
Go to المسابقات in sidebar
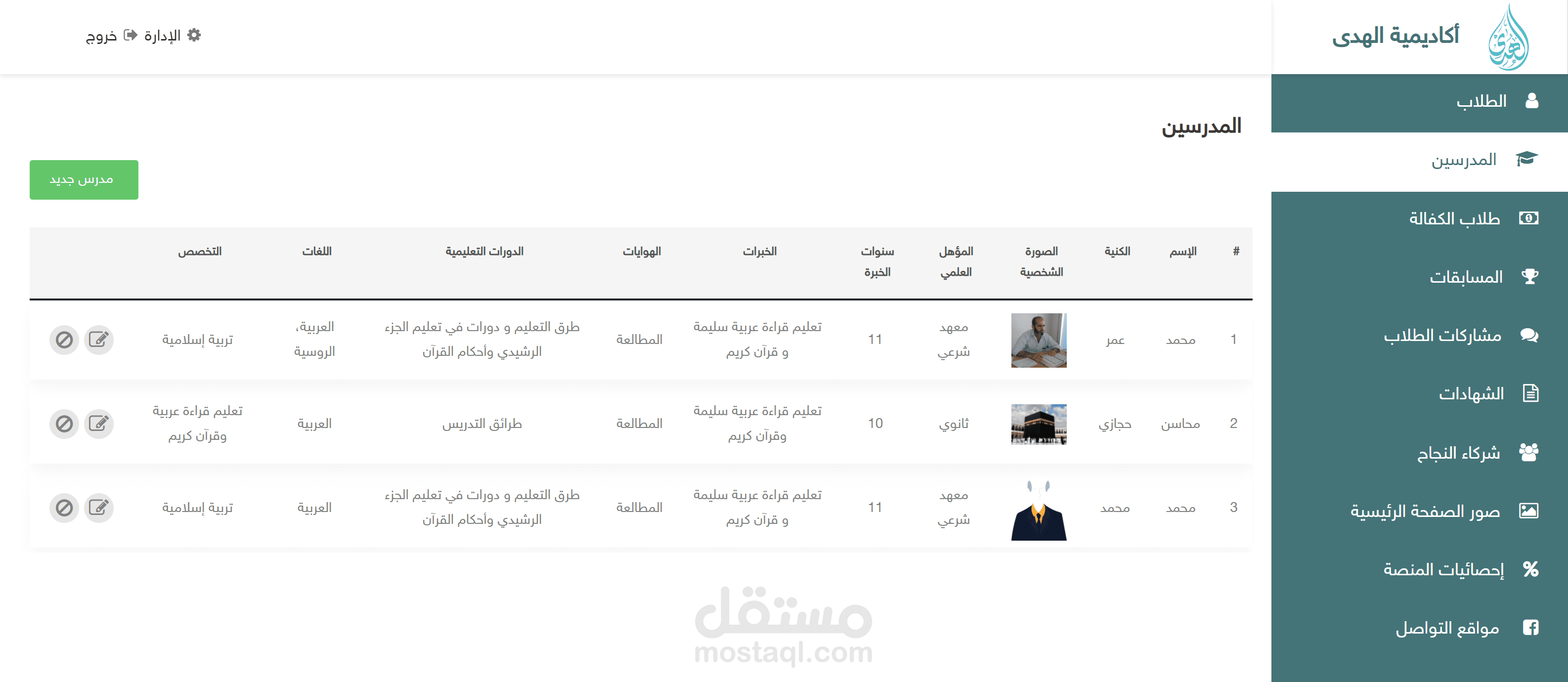pyautogui.click(x=1466, y=277)
